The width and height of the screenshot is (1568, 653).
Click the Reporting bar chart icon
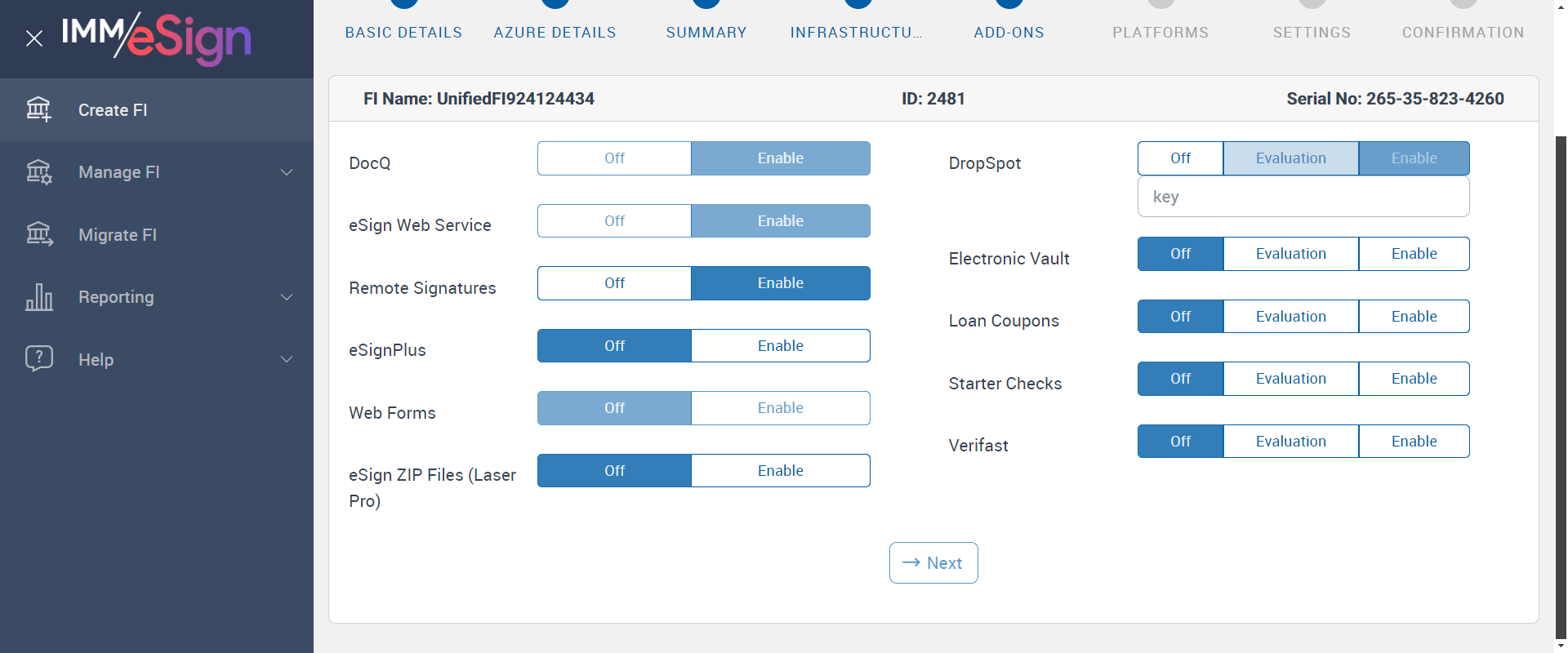click(x=38, y=297)
